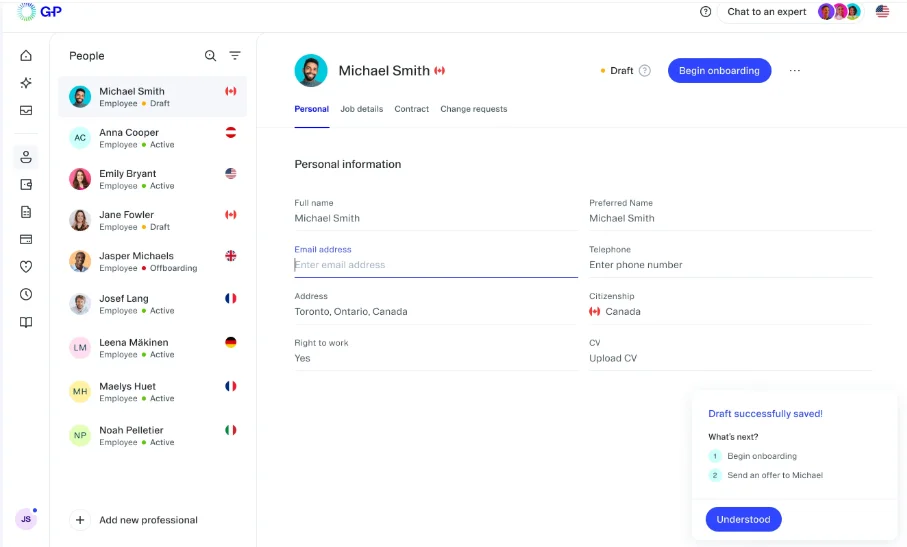Open the US flag language selector

pos(882,12)
